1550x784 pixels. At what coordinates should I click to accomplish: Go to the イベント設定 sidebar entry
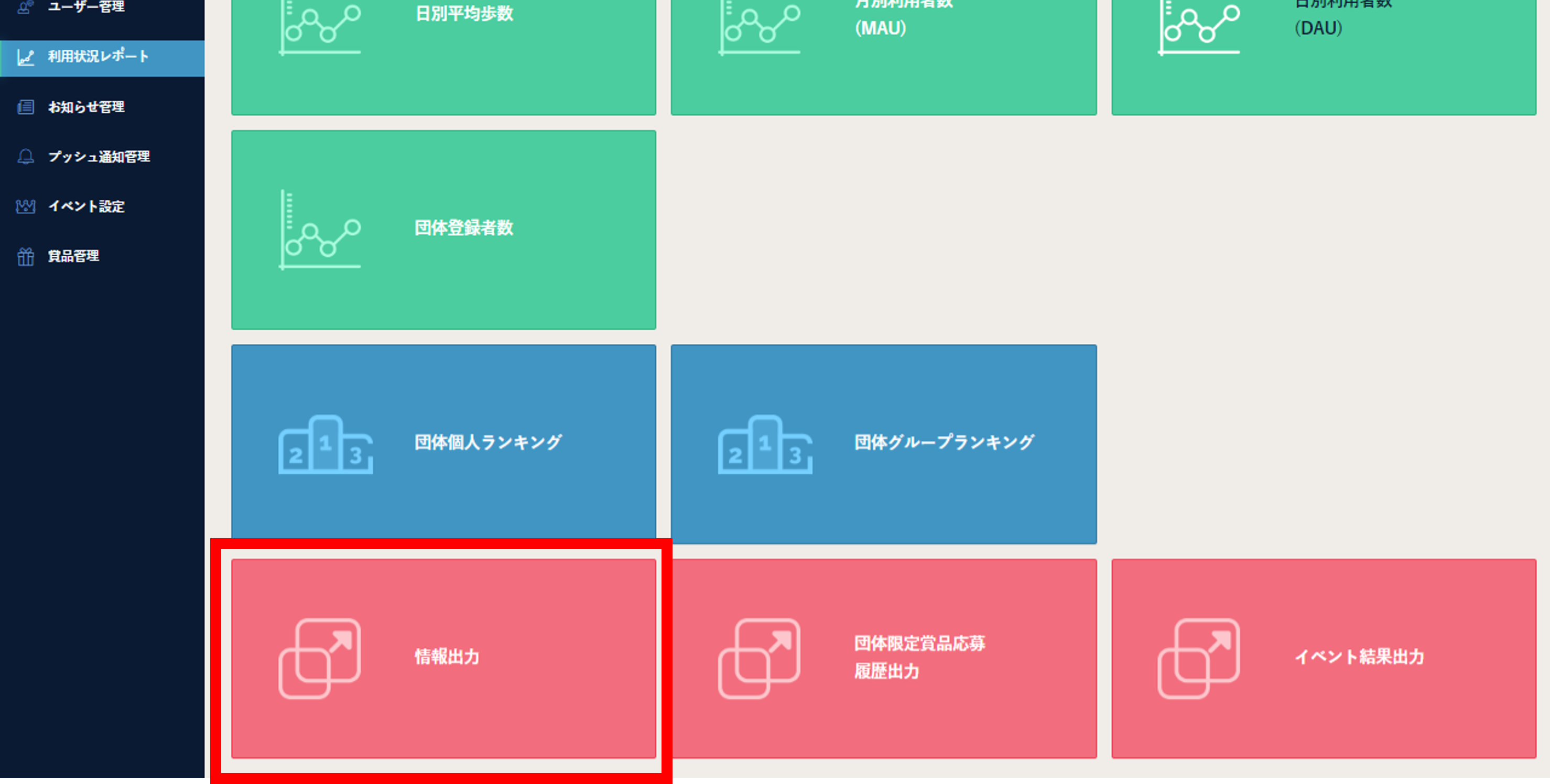(x=86, y=206)
